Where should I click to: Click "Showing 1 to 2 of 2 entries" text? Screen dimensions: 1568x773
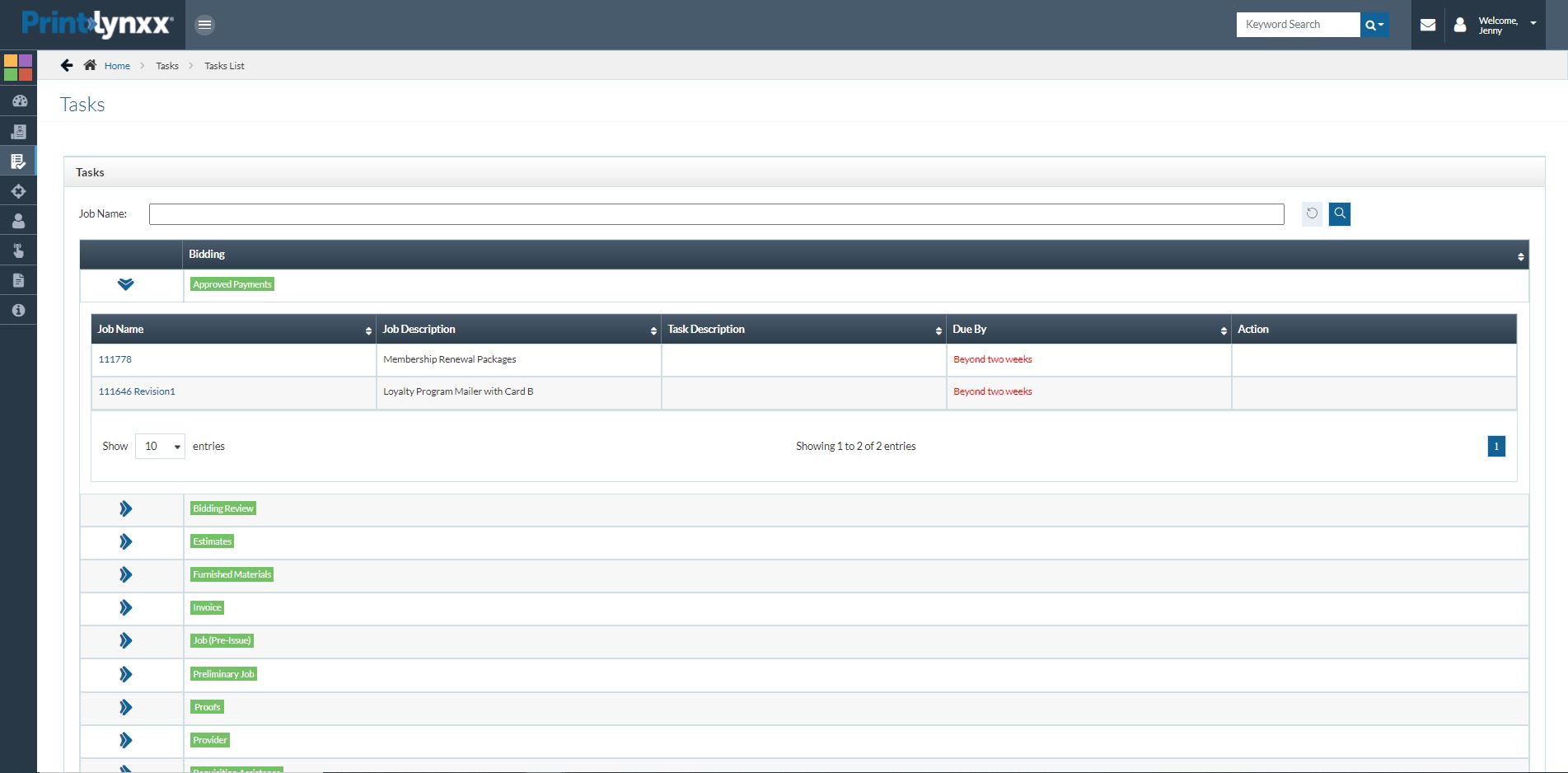pyautogui.click(x=856, y=446)
